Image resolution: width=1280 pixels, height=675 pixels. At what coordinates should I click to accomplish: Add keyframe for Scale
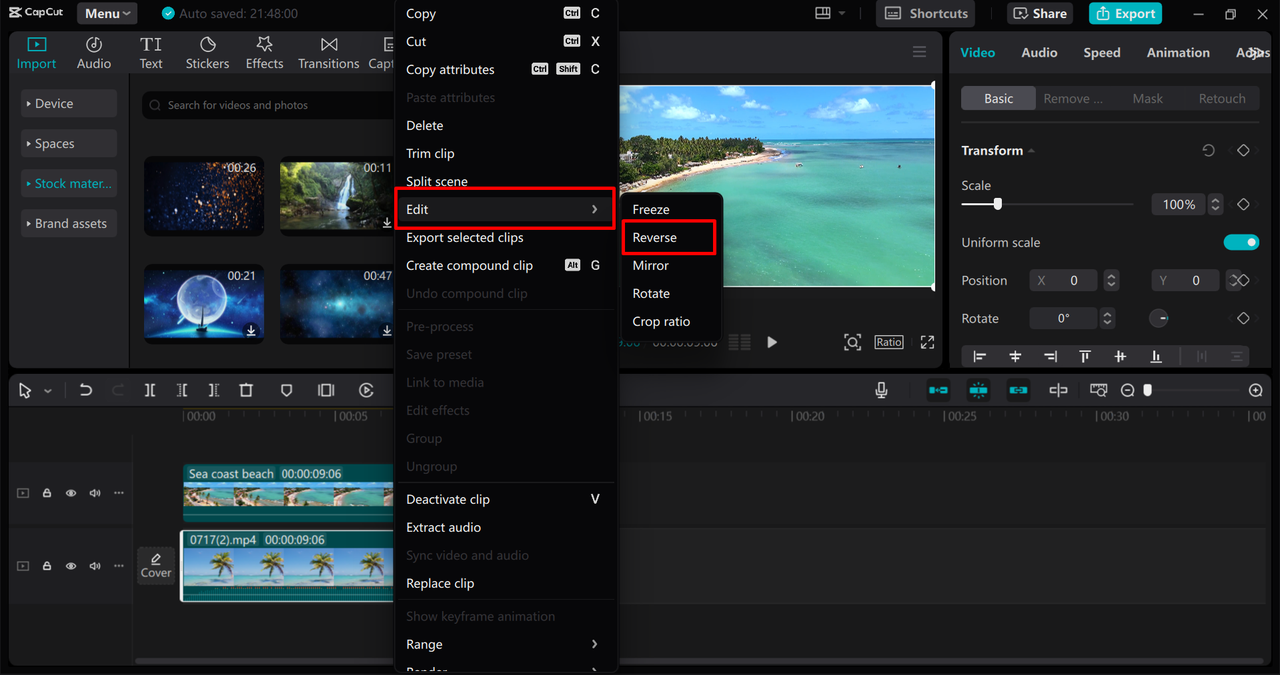point(1243,204)
